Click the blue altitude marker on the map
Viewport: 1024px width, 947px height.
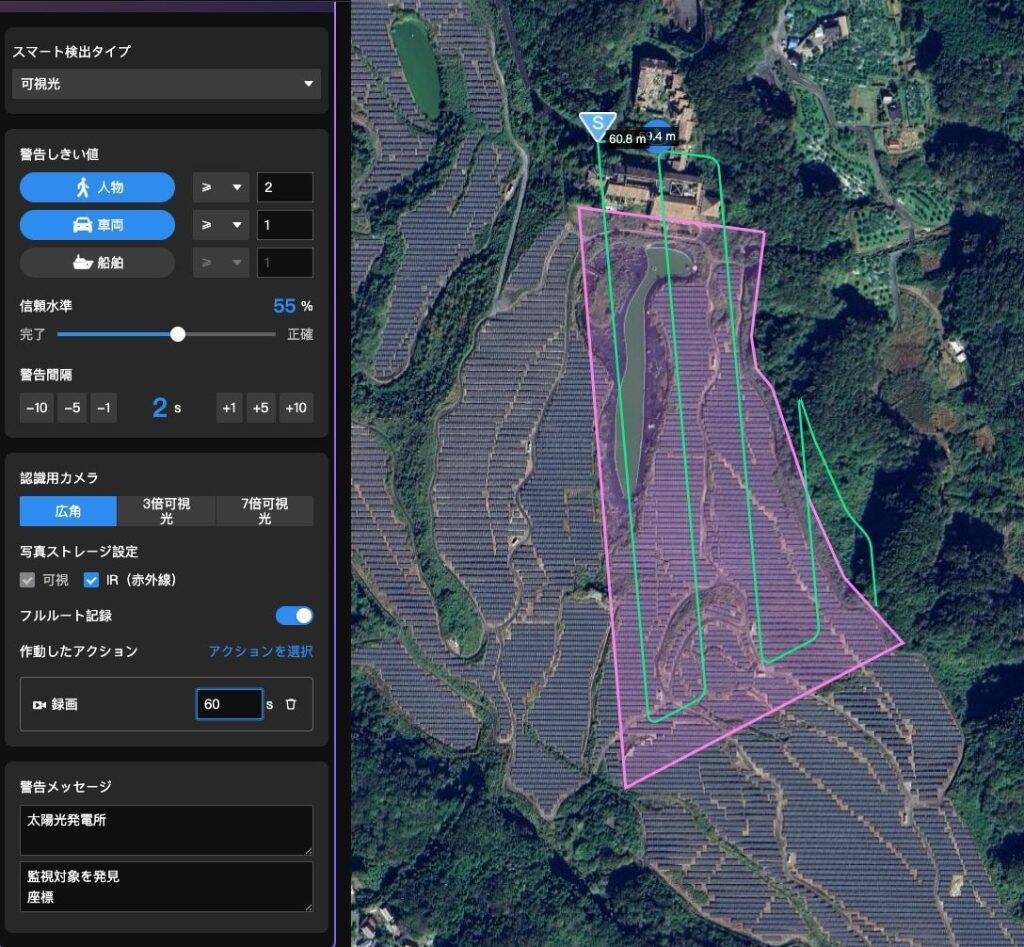(659, 133)
